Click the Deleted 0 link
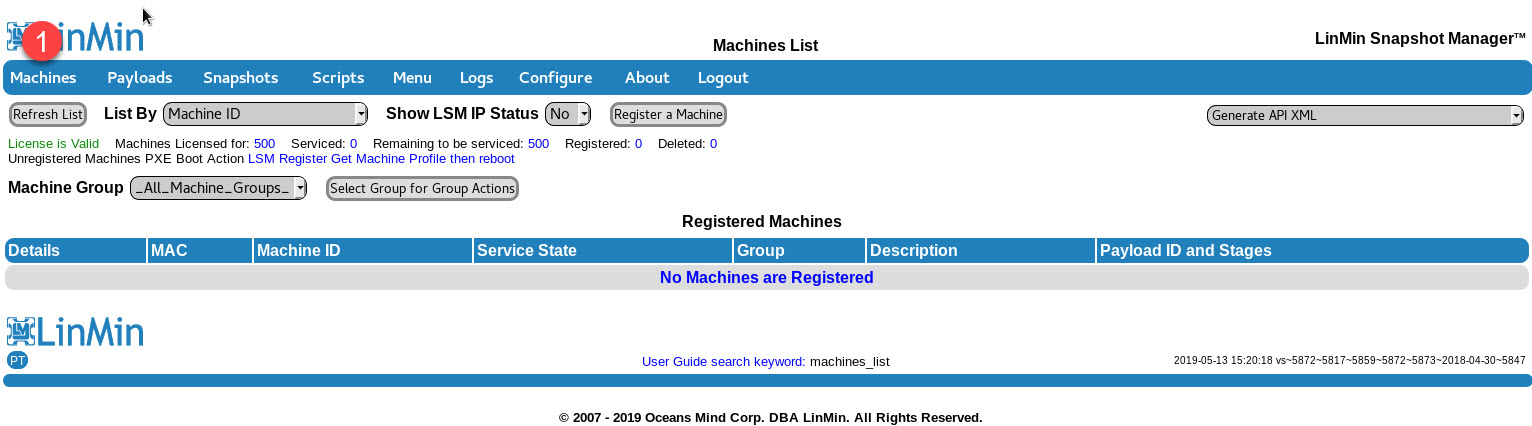This screenshot has height=426, width=1532. 713,144
